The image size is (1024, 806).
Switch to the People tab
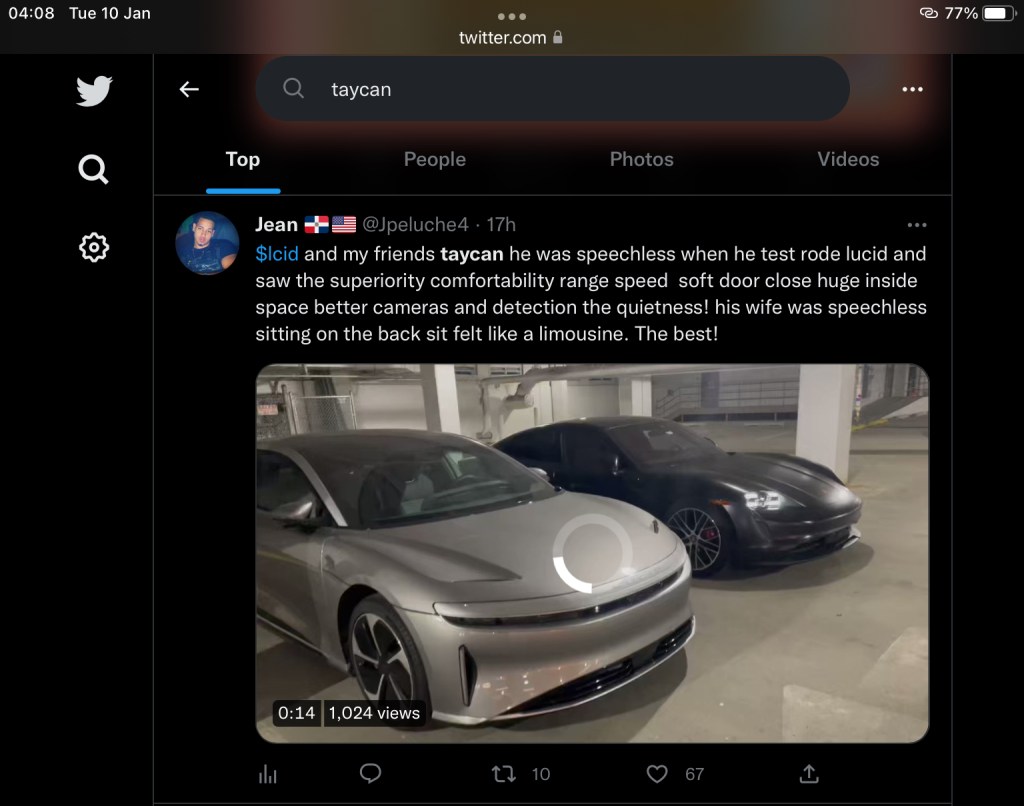pyautogui.click(x=434, y=159)
